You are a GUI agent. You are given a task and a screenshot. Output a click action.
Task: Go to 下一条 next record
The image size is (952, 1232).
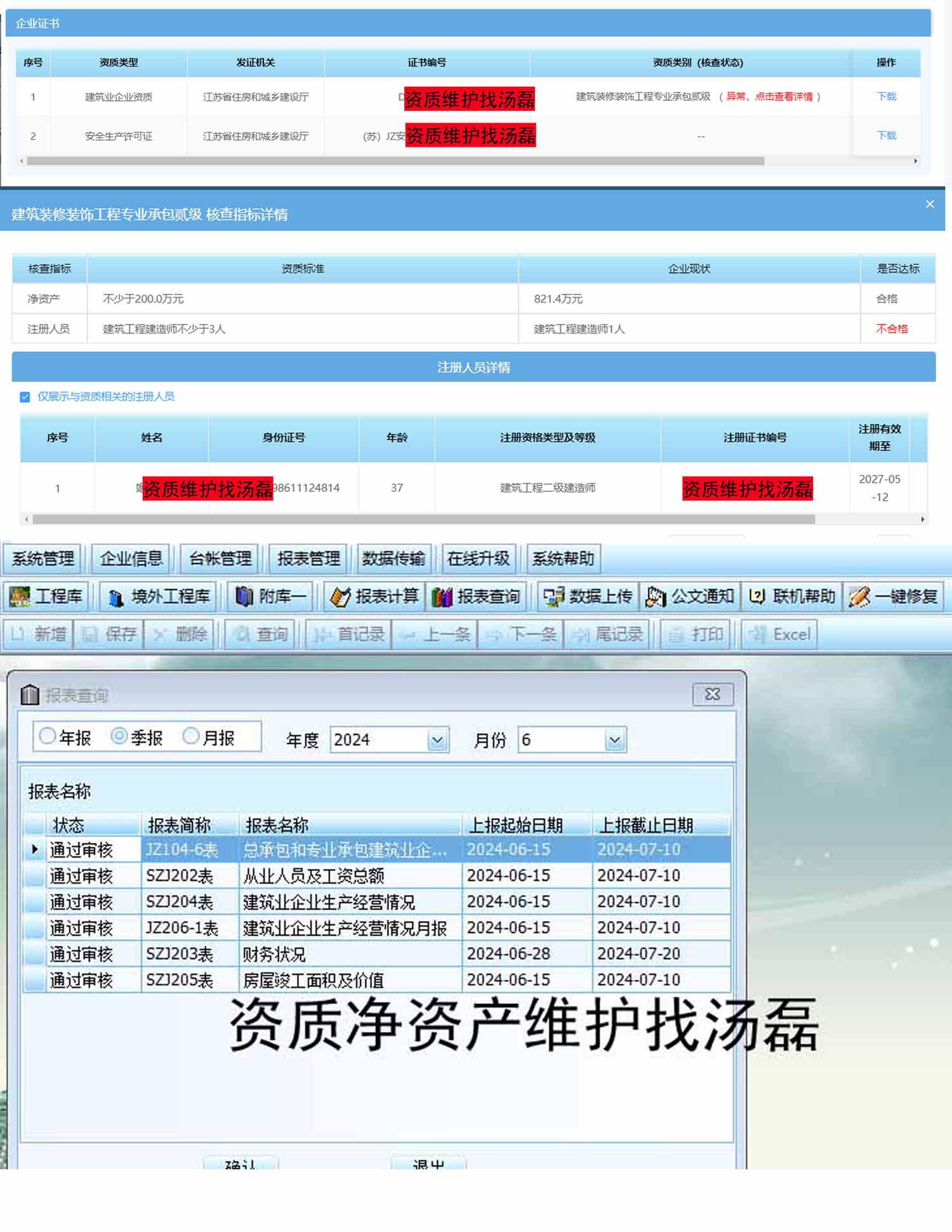[522, 634]
